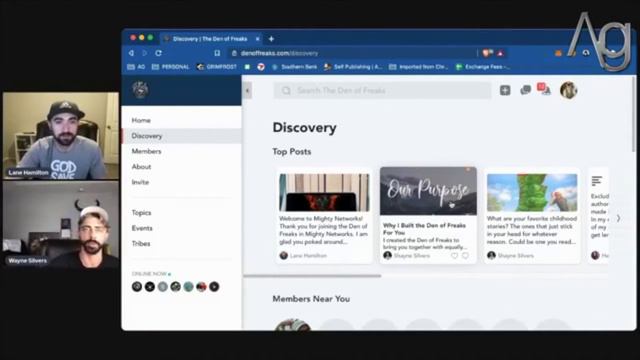Image resolution: width=640 pixels, height=360 pixels.
Task: Click the Lane Hamilton video tile
Action: [61, 136]
